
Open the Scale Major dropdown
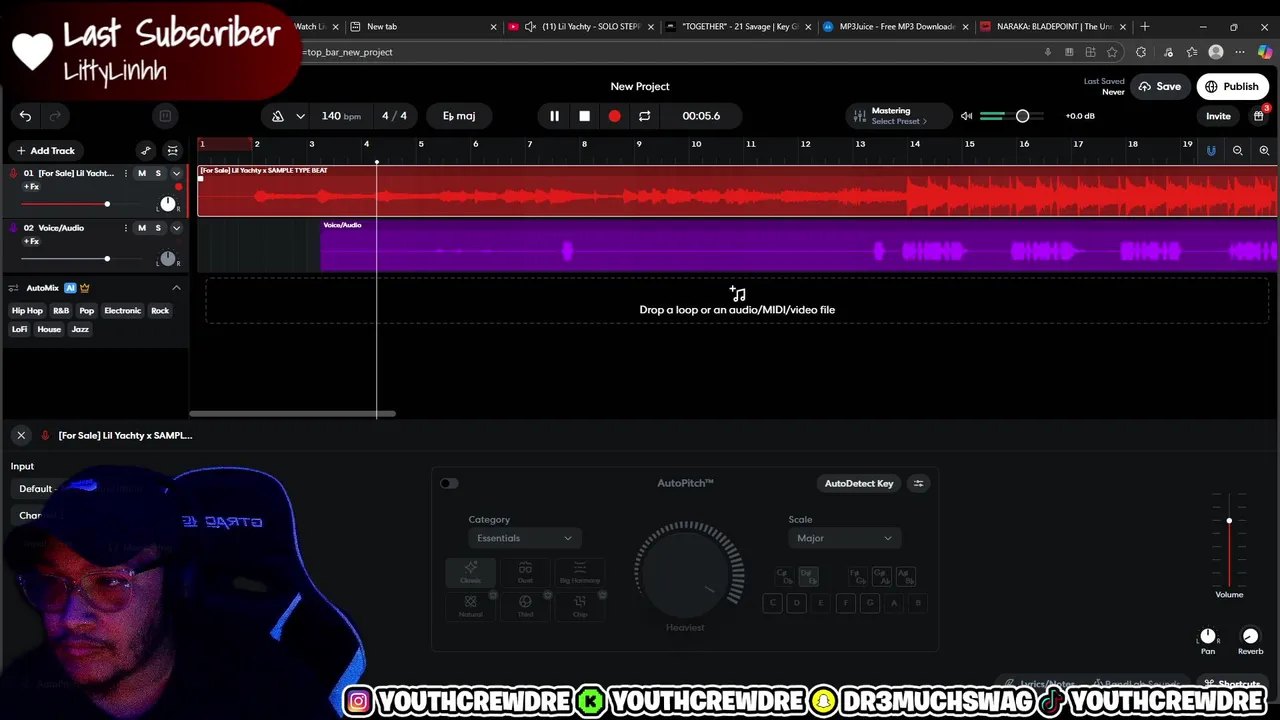pos(845,538)
